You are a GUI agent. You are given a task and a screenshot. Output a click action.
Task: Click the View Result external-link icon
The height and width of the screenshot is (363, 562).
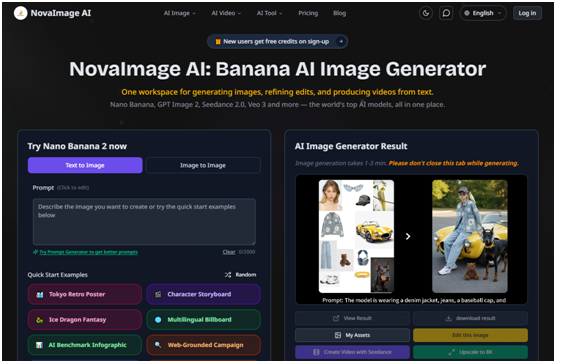(x=336, y=318)
